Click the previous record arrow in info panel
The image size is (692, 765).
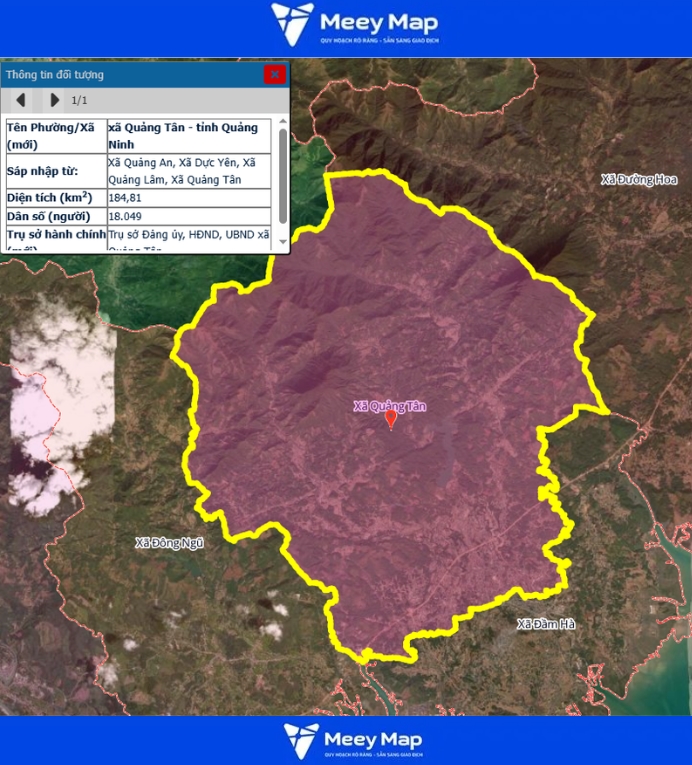coord(20,100)
